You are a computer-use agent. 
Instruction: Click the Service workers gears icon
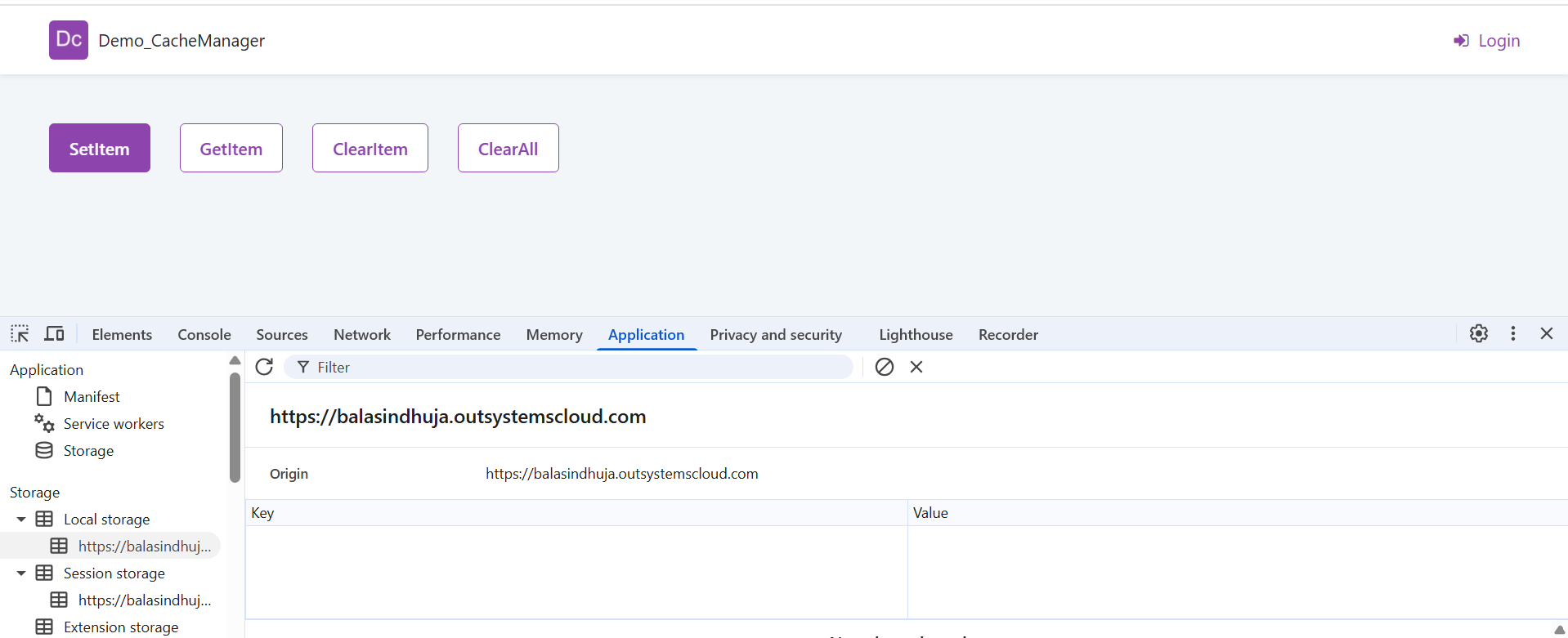(44, 423)
